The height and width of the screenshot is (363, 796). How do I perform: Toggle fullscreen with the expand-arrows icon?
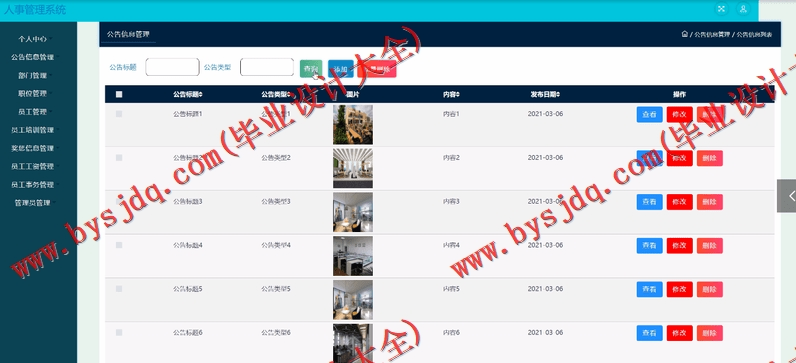coord(721,9)
